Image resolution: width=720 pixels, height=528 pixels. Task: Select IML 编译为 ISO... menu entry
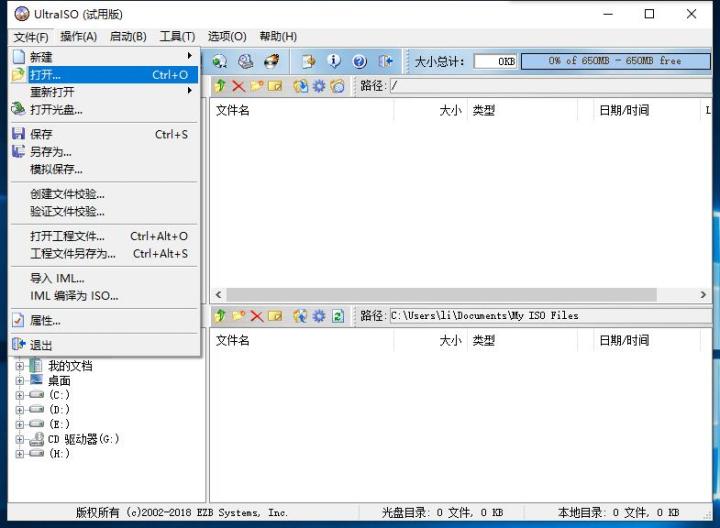coord(104,296)
